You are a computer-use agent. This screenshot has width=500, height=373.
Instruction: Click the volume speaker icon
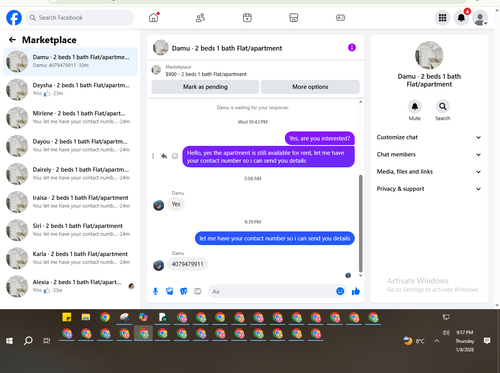(x=446, y=332)
